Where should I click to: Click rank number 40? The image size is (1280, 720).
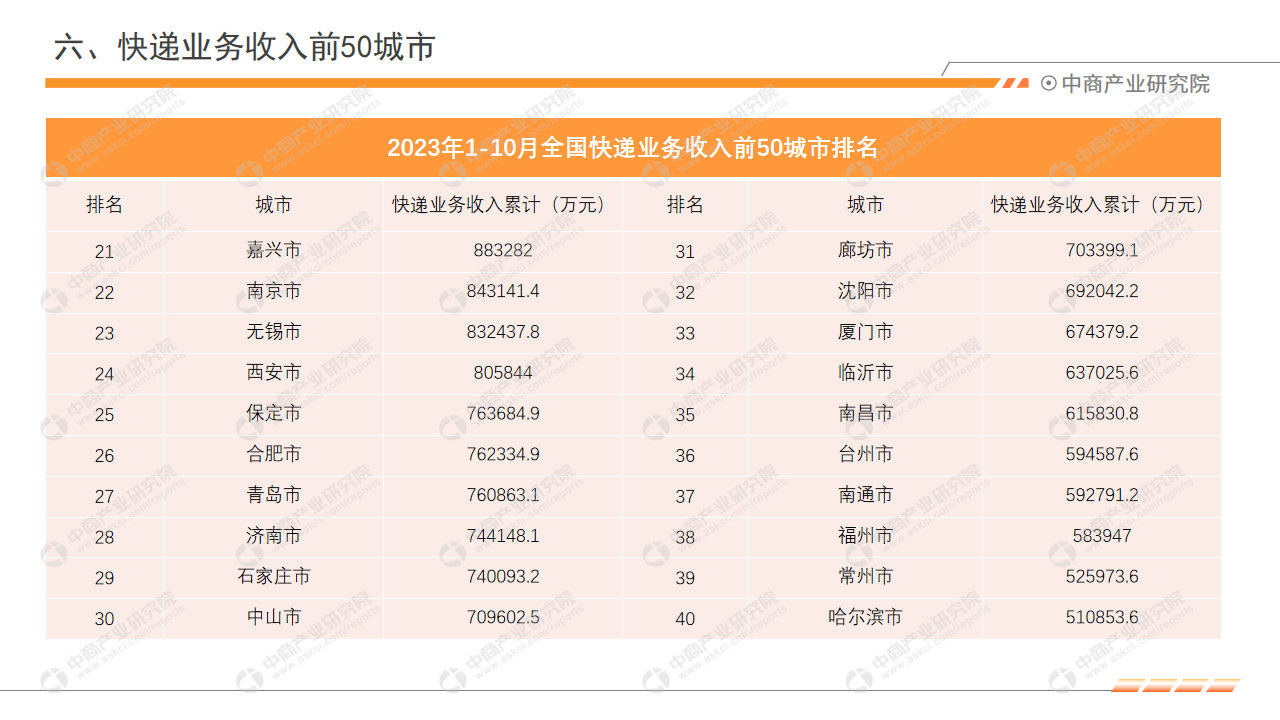685,619
